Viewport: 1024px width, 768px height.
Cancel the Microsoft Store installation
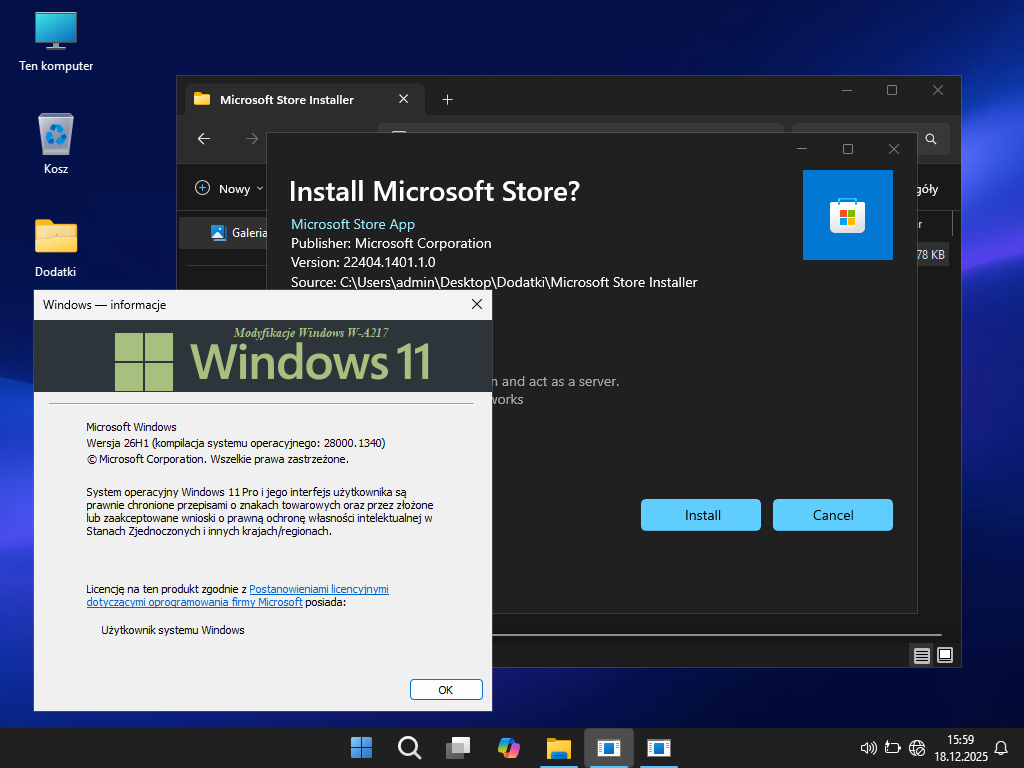tap(832, 515)
